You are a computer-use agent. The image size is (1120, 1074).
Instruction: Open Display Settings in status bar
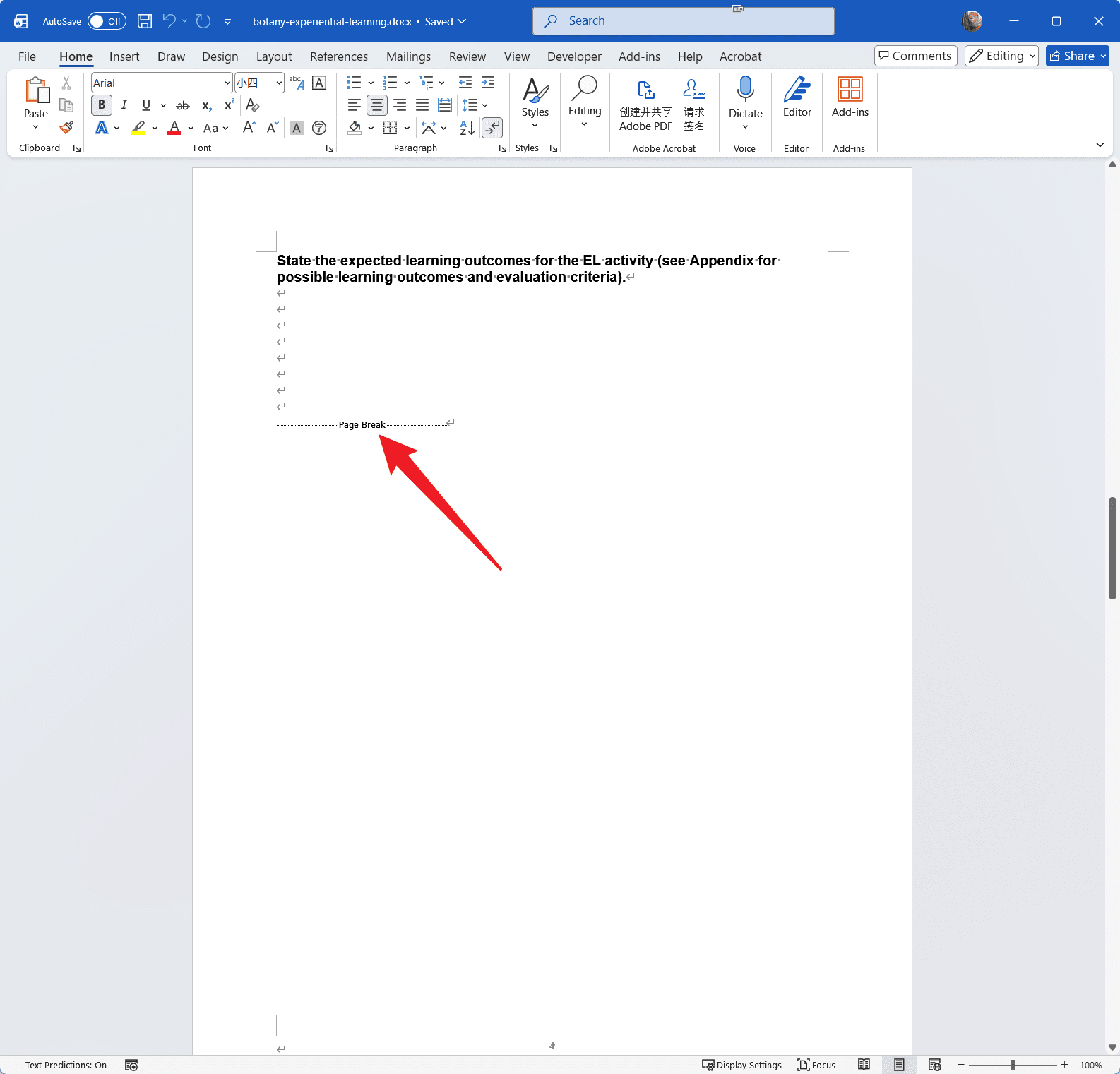tap(741, 1065)
